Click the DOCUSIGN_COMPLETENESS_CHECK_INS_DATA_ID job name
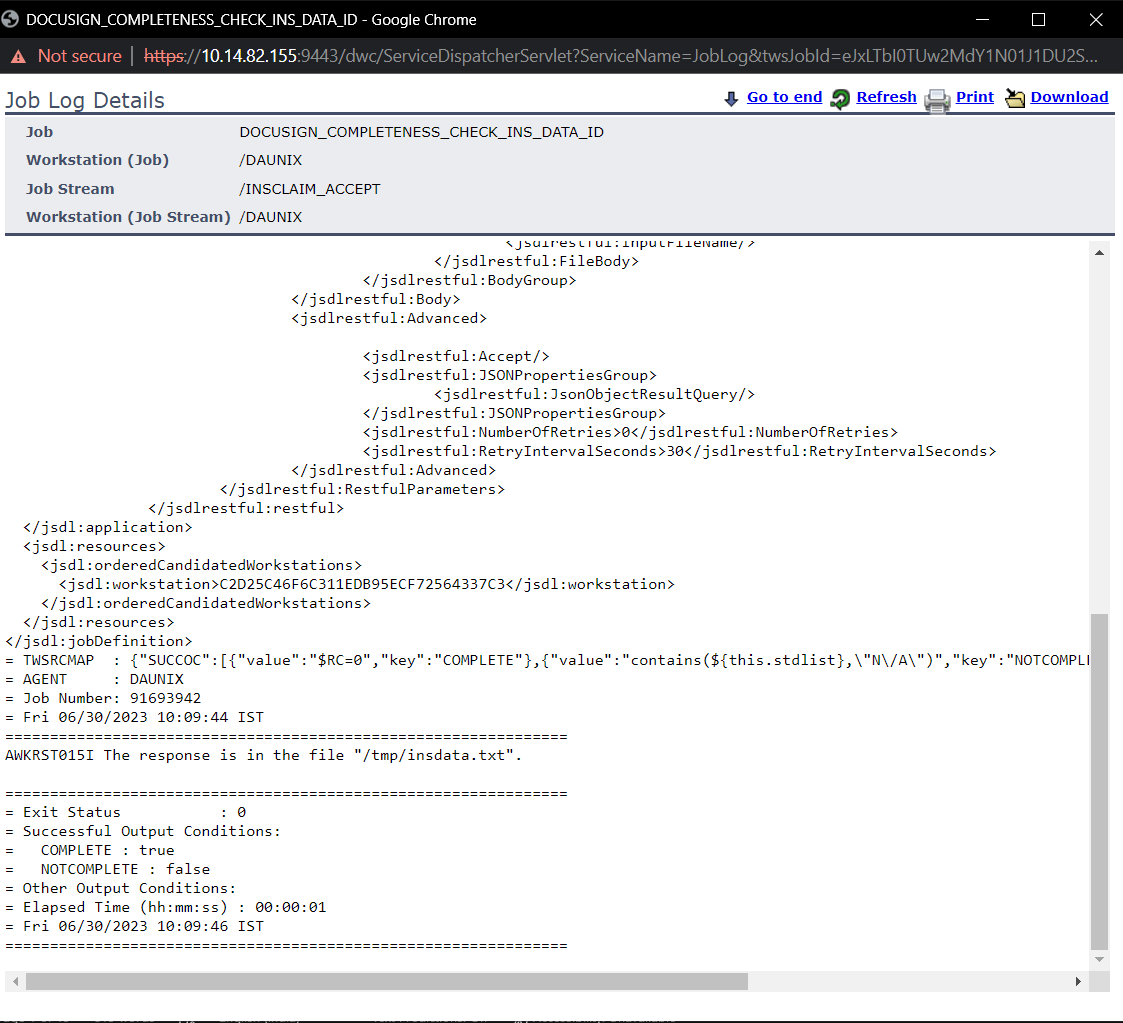This screenshot has width=1123, height=1023. 421,131
